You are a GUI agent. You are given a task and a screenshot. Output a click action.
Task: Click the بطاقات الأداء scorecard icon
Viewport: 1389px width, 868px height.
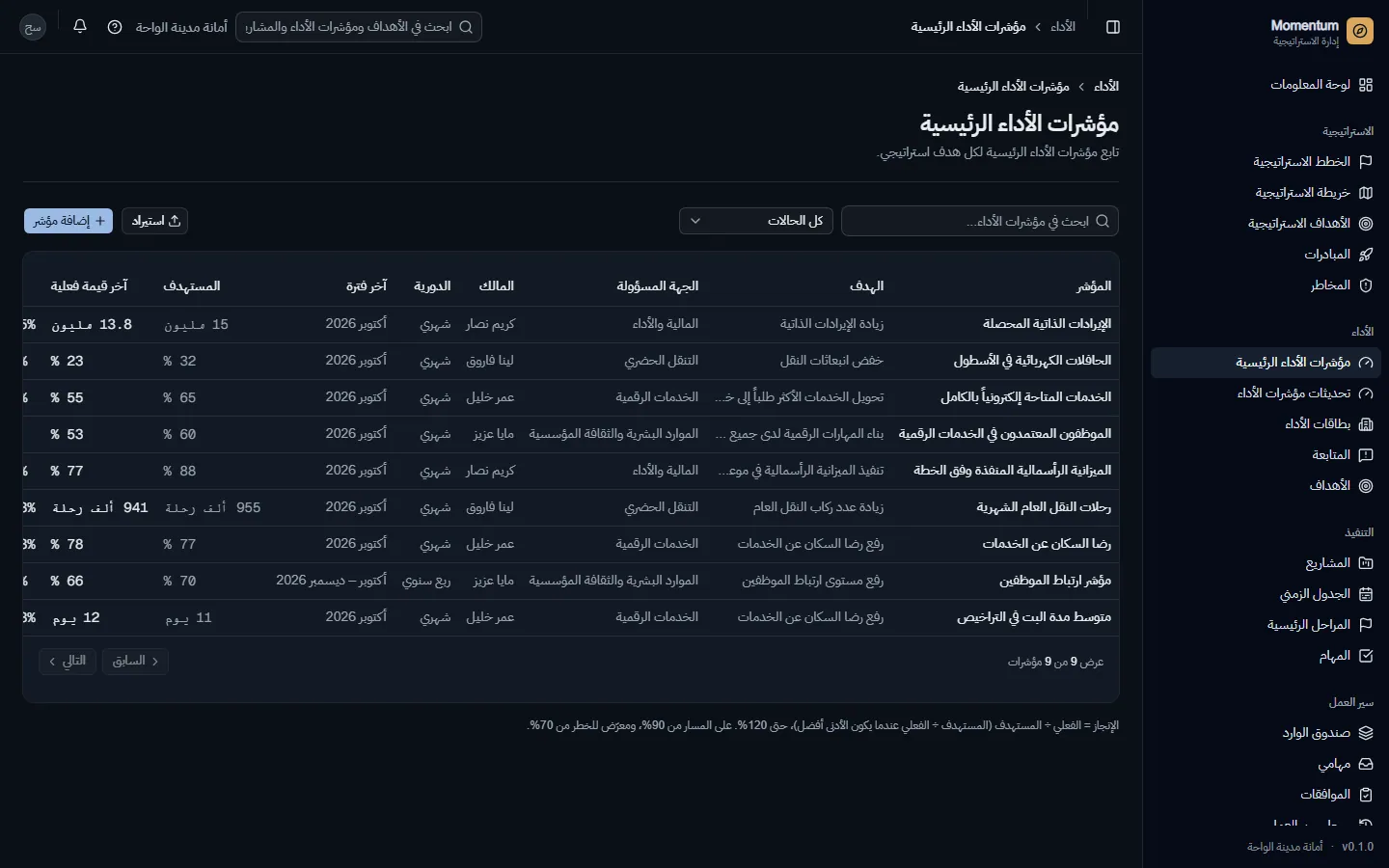(1366, 424)
